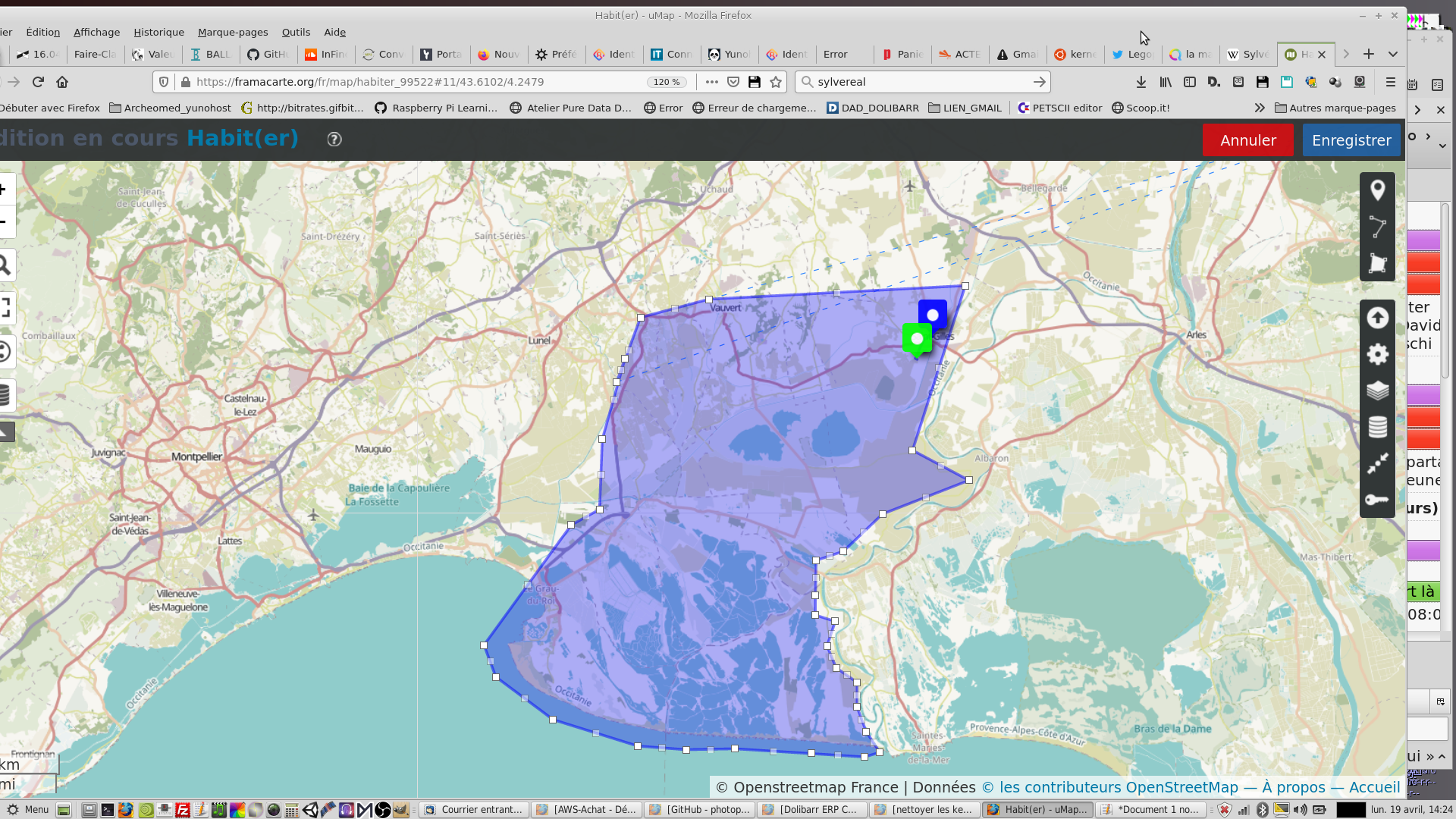1456x819 pixels.
Task: Bookmark this page with star
Action: pyautogui.click(x=775, y=82)
